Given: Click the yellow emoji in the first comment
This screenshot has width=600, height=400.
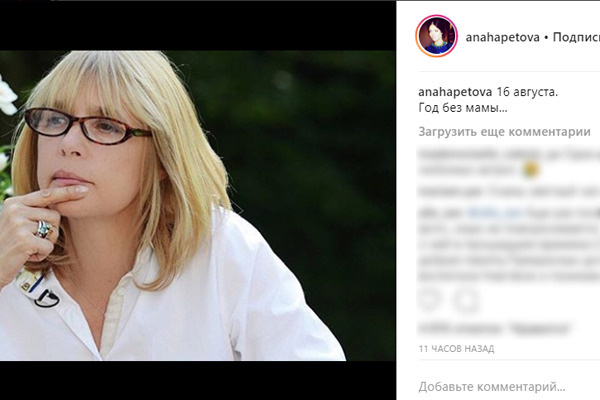Looking at the screenshot, I should tap(531, 170).
